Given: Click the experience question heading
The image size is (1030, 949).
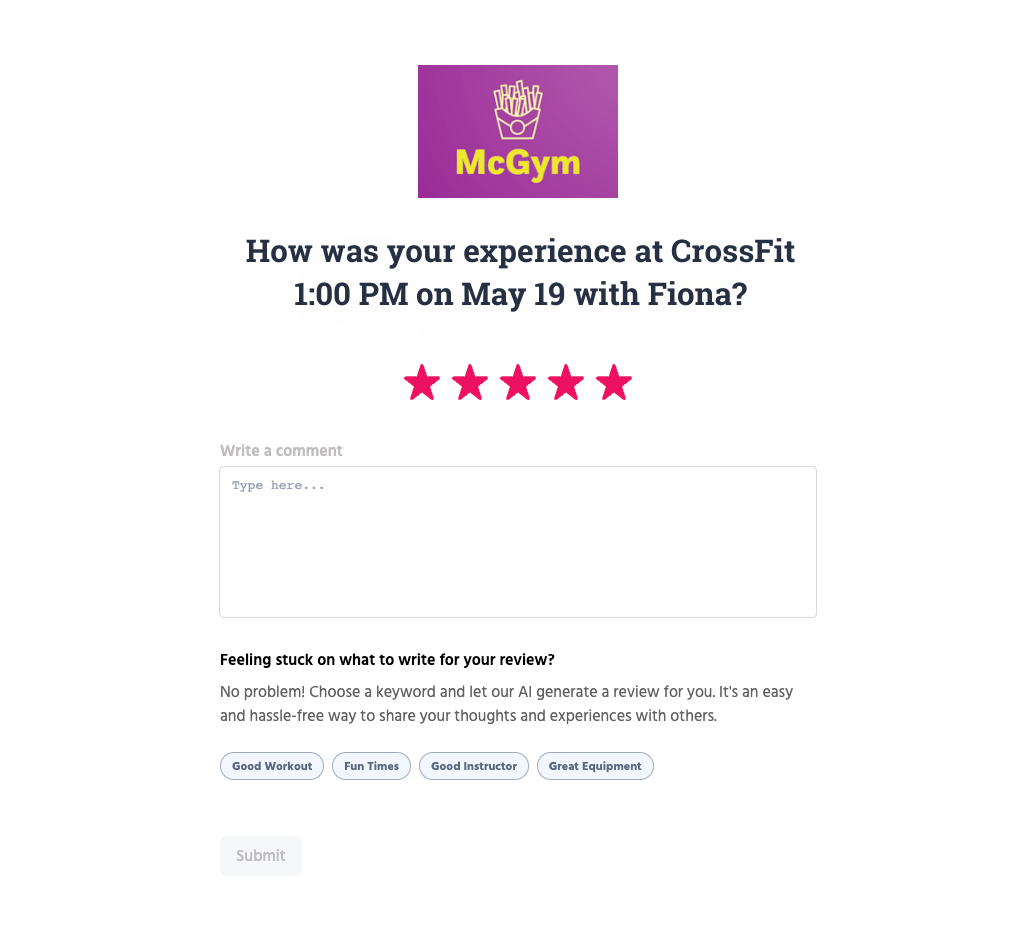Looking at the screenshot, I should (519, 272).
